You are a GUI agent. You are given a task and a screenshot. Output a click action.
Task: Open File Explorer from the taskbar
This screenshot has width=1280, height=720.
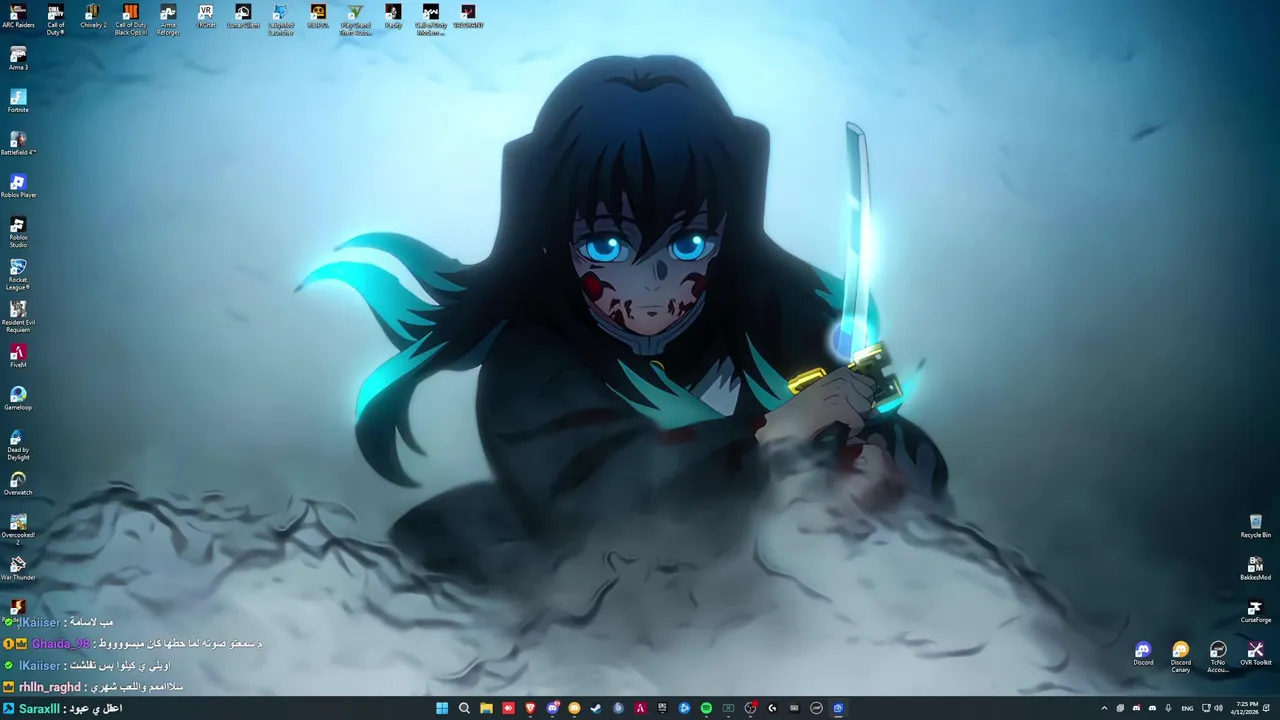(486, 708)
